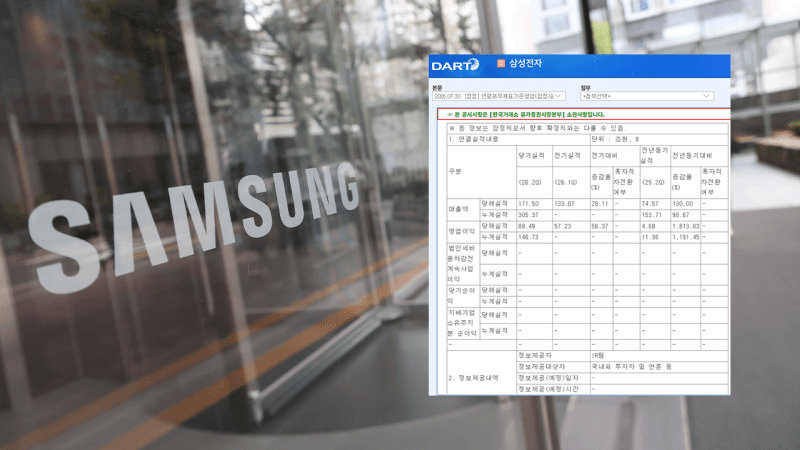The height and width of the screenshot is (450, 800).
Task: Click the 영업이익 row label
Action: 462,232
